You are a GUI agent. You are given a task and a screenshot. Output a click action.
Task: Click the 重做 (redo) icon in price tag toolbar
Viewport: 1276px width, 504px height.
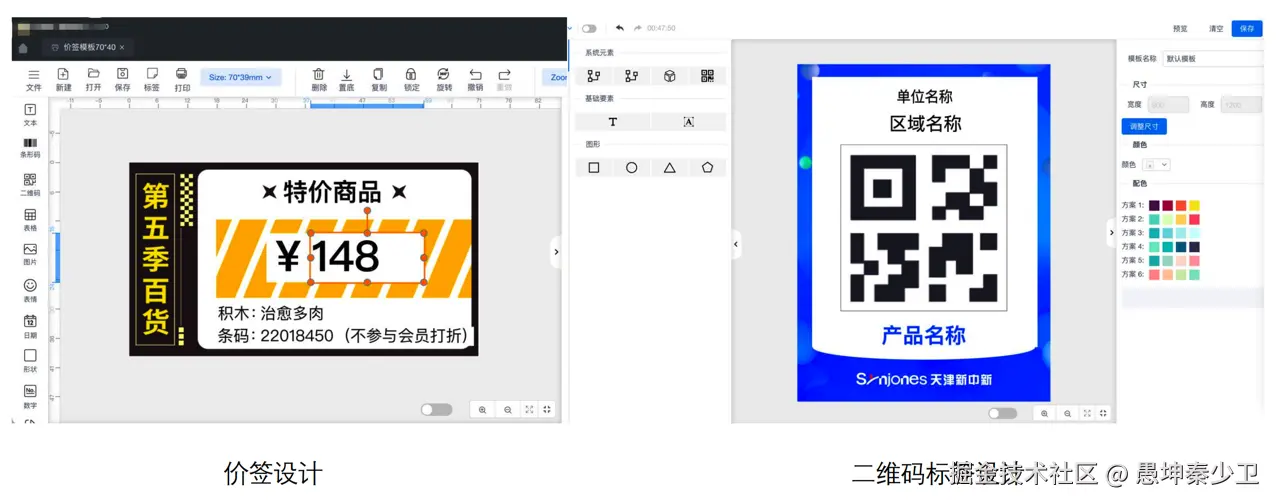tap(504, 80)
